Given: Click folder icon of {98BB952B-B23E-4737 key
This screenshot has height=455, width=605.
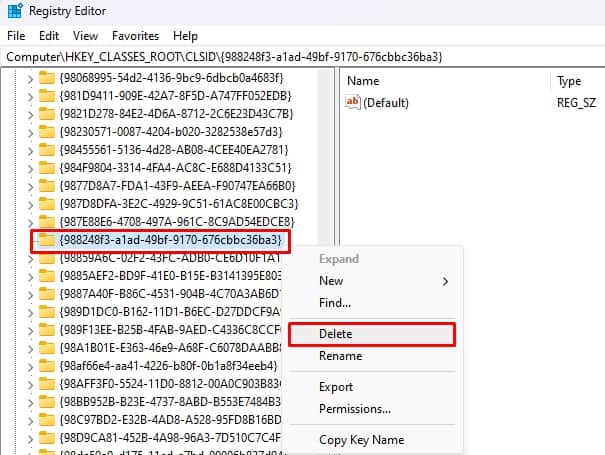Looking at the screenshot, I should tap(47, 402).
